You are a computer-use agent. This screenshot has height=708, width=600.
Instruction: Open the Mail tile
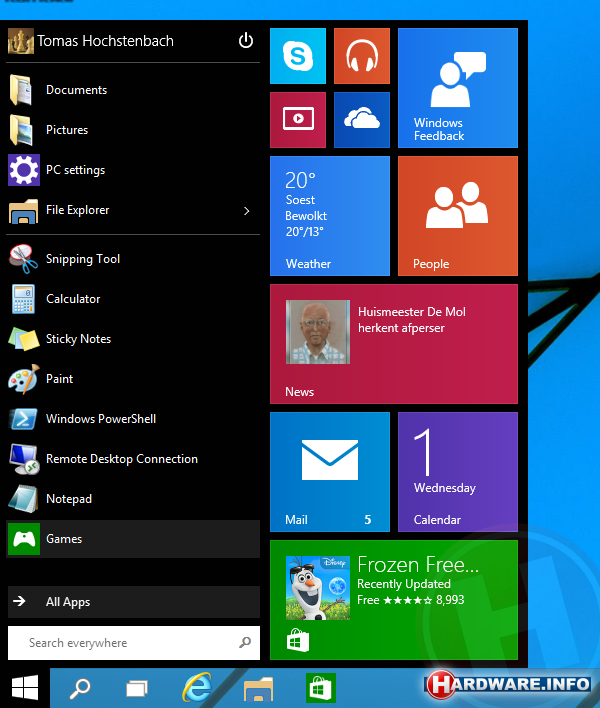[x=330, y=472]
